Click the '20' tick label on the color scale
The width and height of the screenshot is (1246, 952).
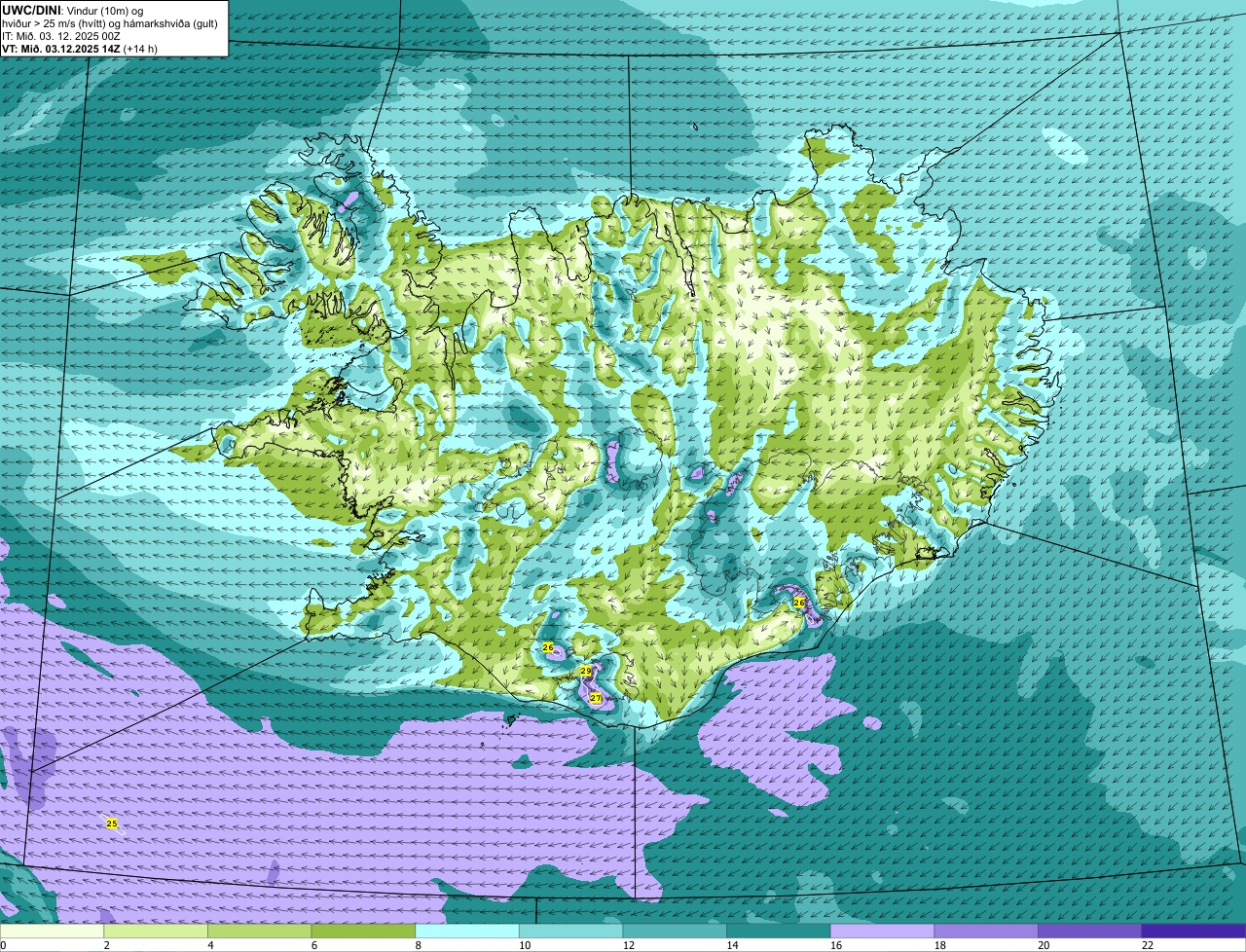click(x=1044, y=945)
